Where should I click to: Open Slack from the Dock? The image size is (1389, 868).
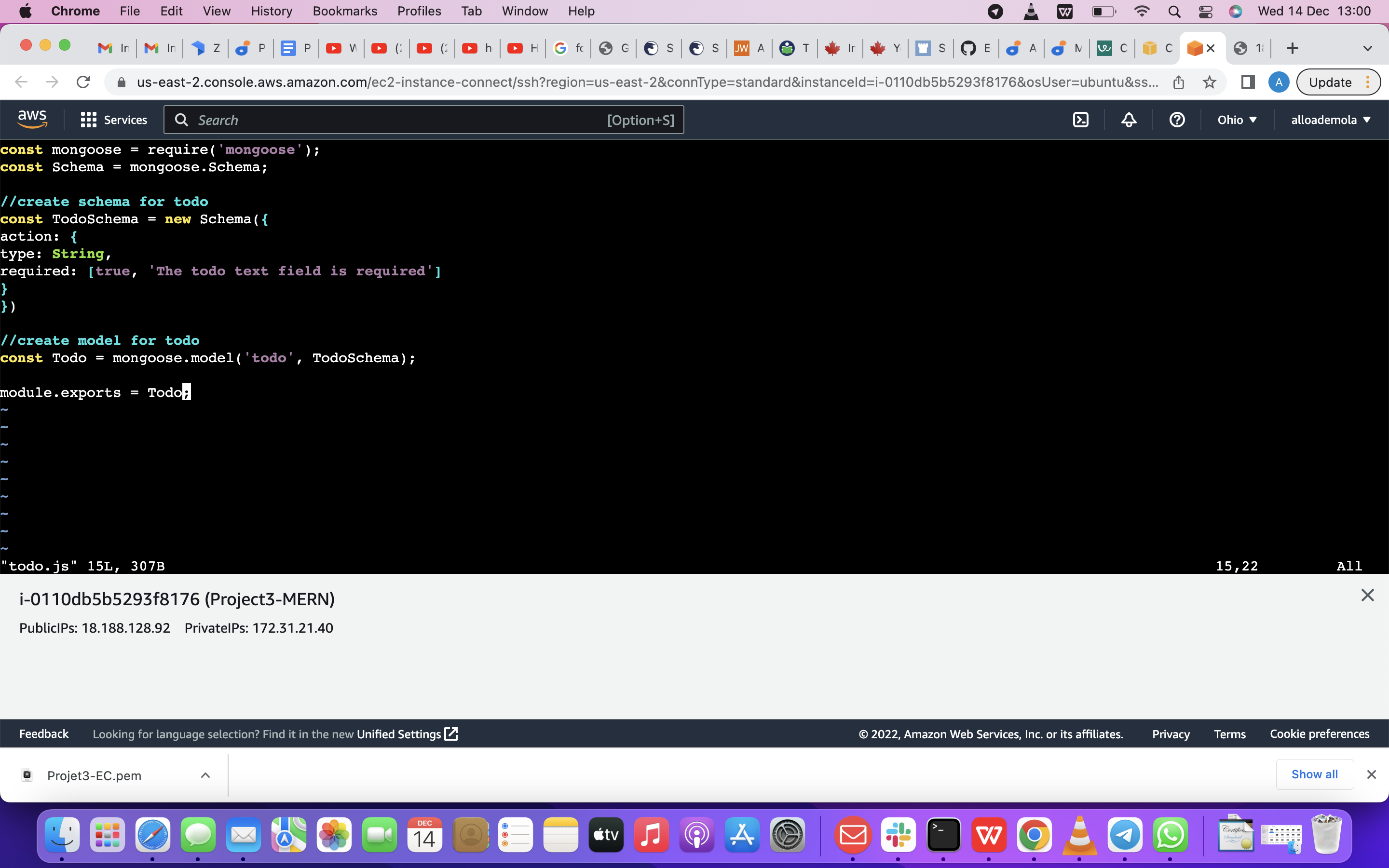[899, 835]
